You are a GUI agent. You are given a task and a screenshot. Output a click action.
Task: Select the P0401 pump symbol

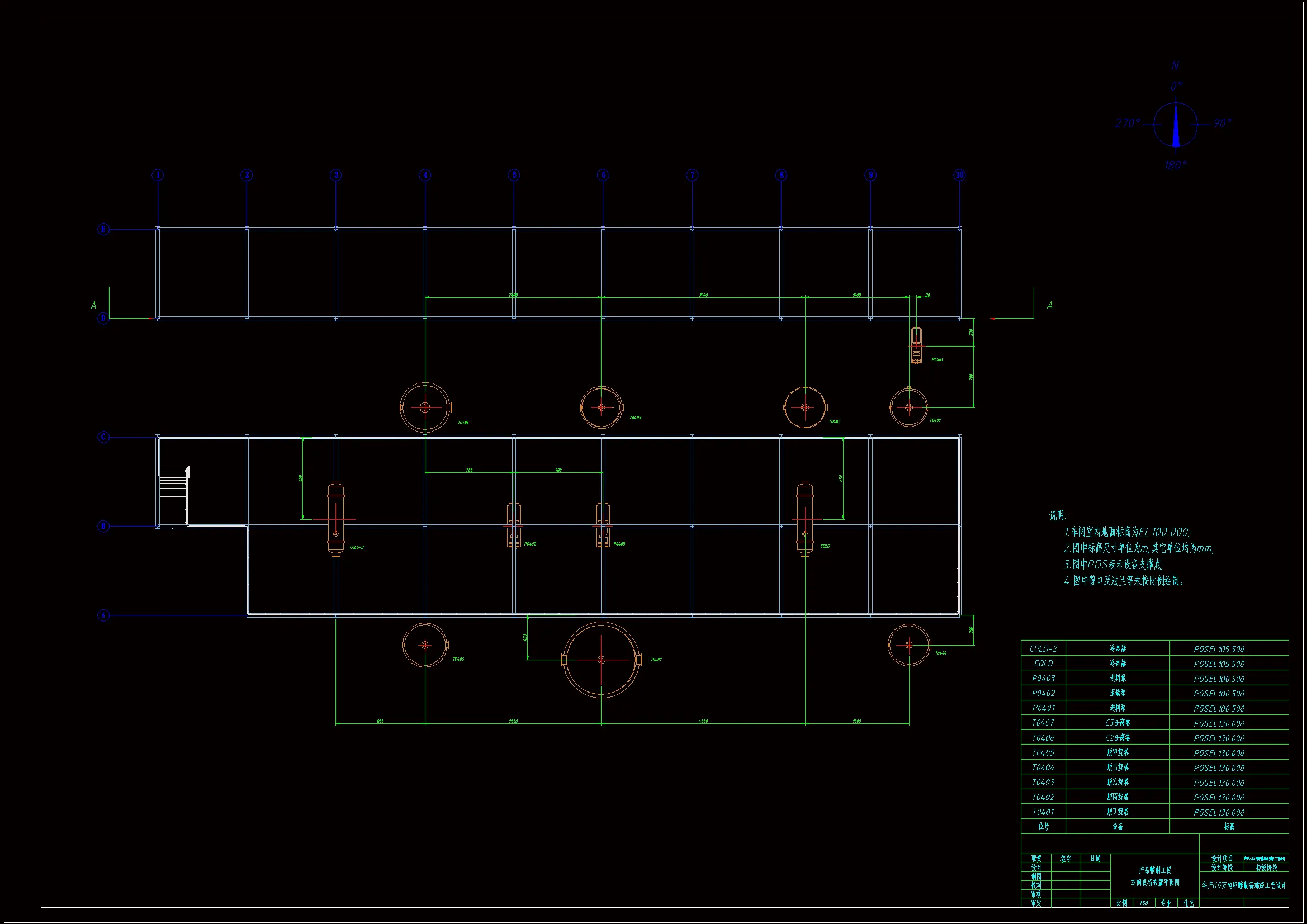coord(916,345)
